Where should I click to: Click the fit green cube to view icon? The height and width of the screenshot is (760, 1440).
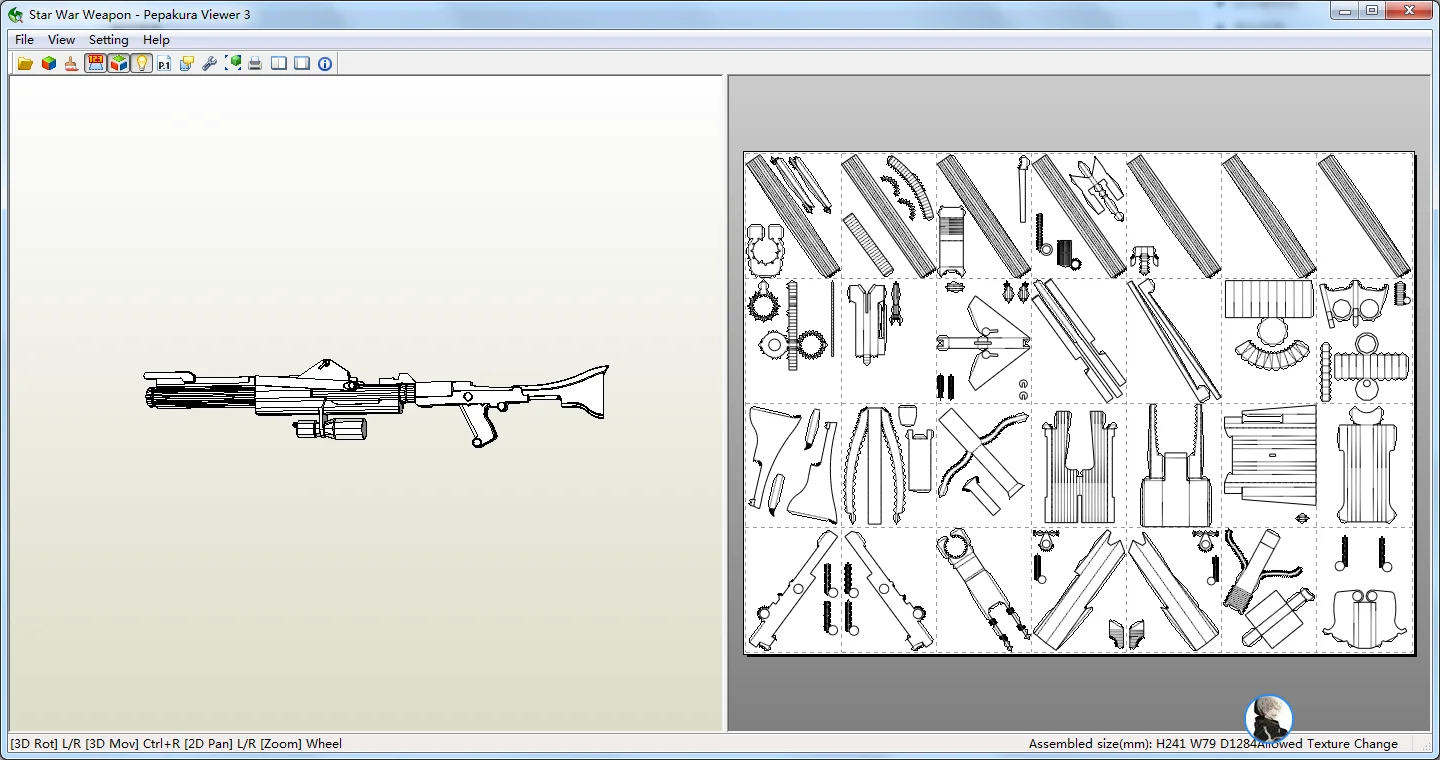[233, 64]
